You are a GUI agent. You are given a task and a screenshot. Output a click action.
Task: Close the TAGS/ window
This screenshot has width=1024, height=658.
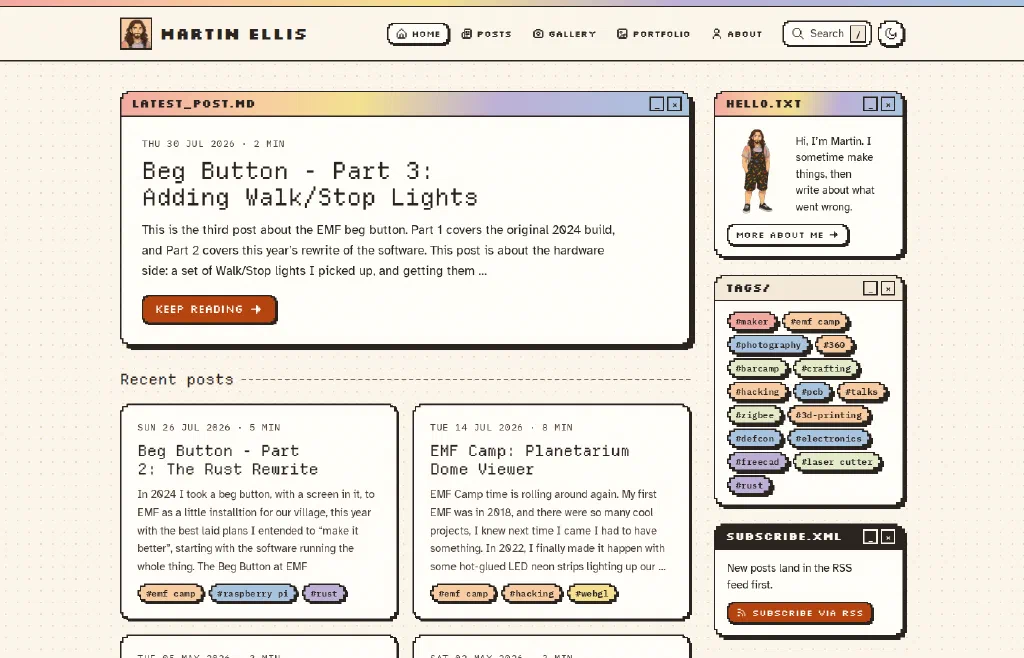point(888,288)
